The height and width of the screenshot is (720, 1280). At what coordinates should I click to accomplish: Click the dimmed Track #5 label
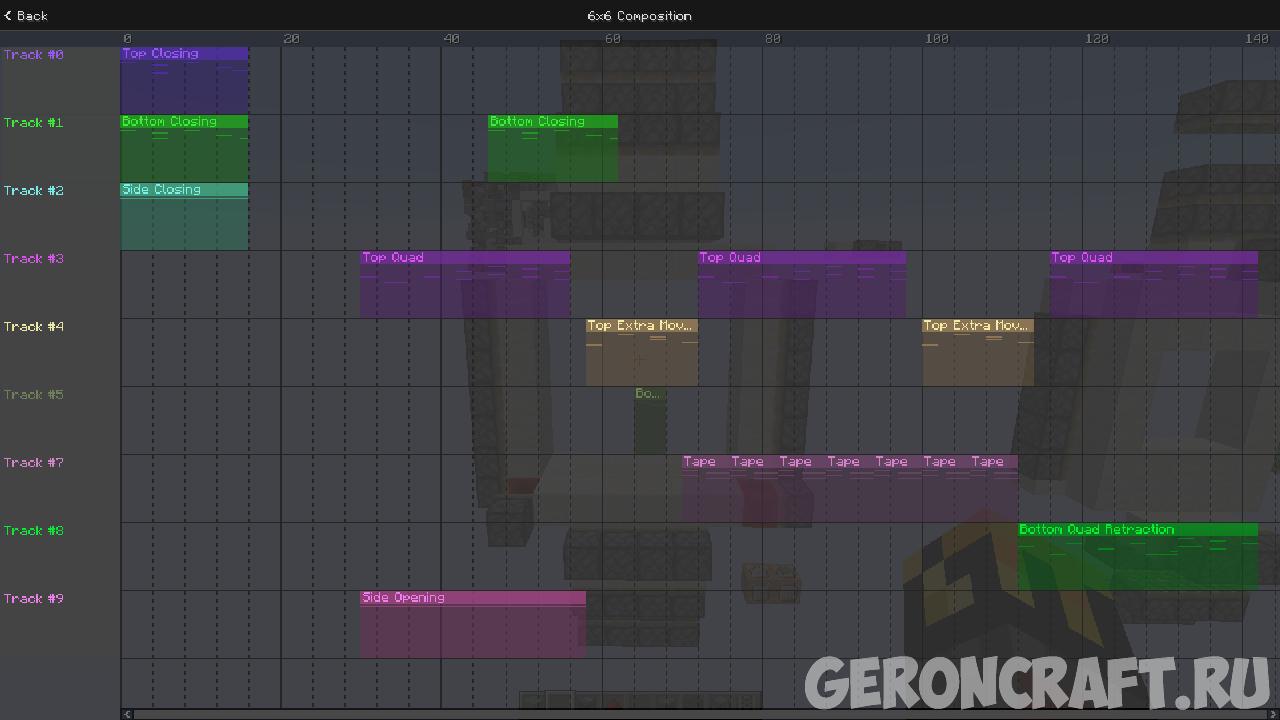(33, 394)
